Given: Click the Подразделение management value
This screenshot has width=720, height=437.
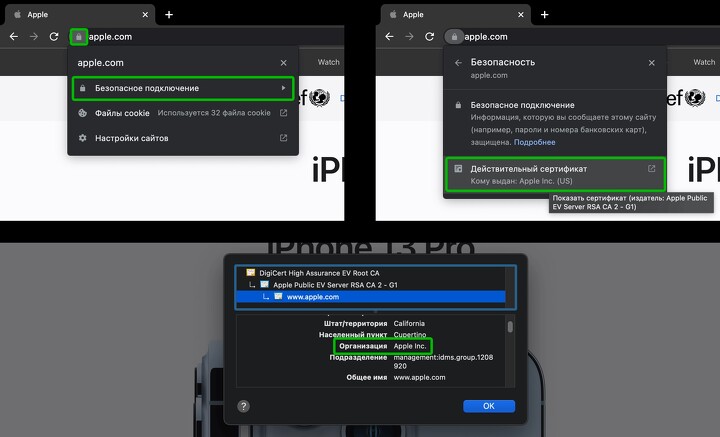Looking at the screenshot, I should [x=443, y=362].
